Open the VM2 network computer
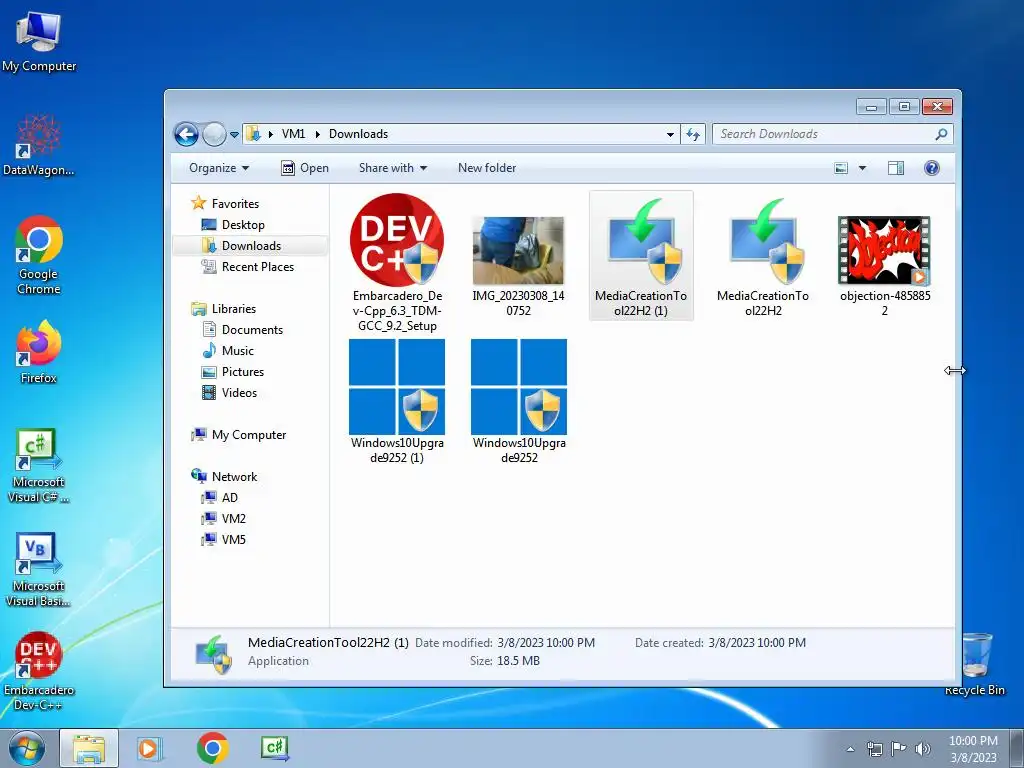The height and width of the screenshot is (768, 1024). point(224,519)
